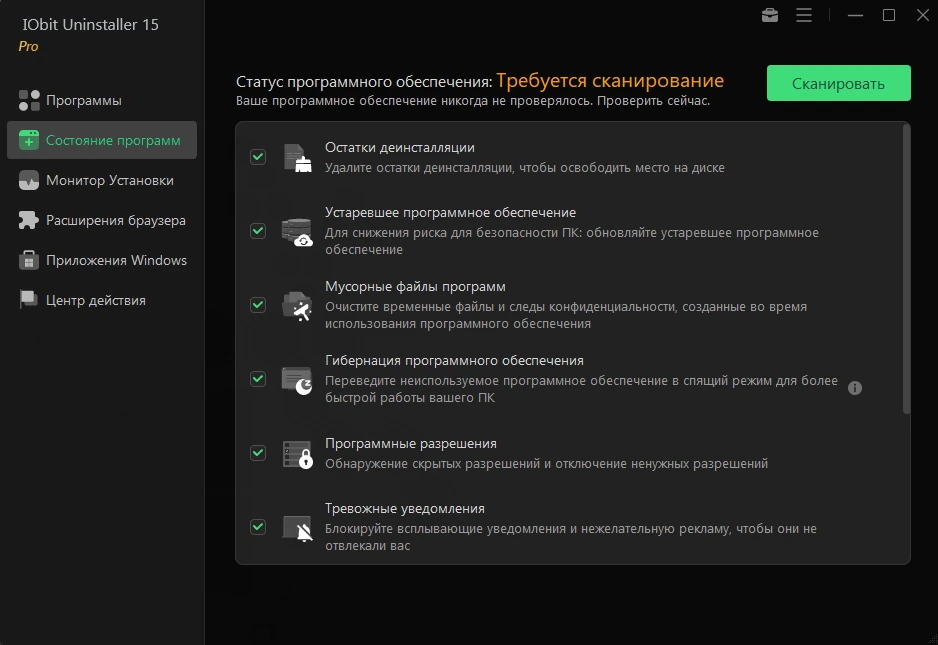
Task: Toggle Гибернация программного обеспечения checkbox
Action: pyautogui.click(x=258, y=379)
